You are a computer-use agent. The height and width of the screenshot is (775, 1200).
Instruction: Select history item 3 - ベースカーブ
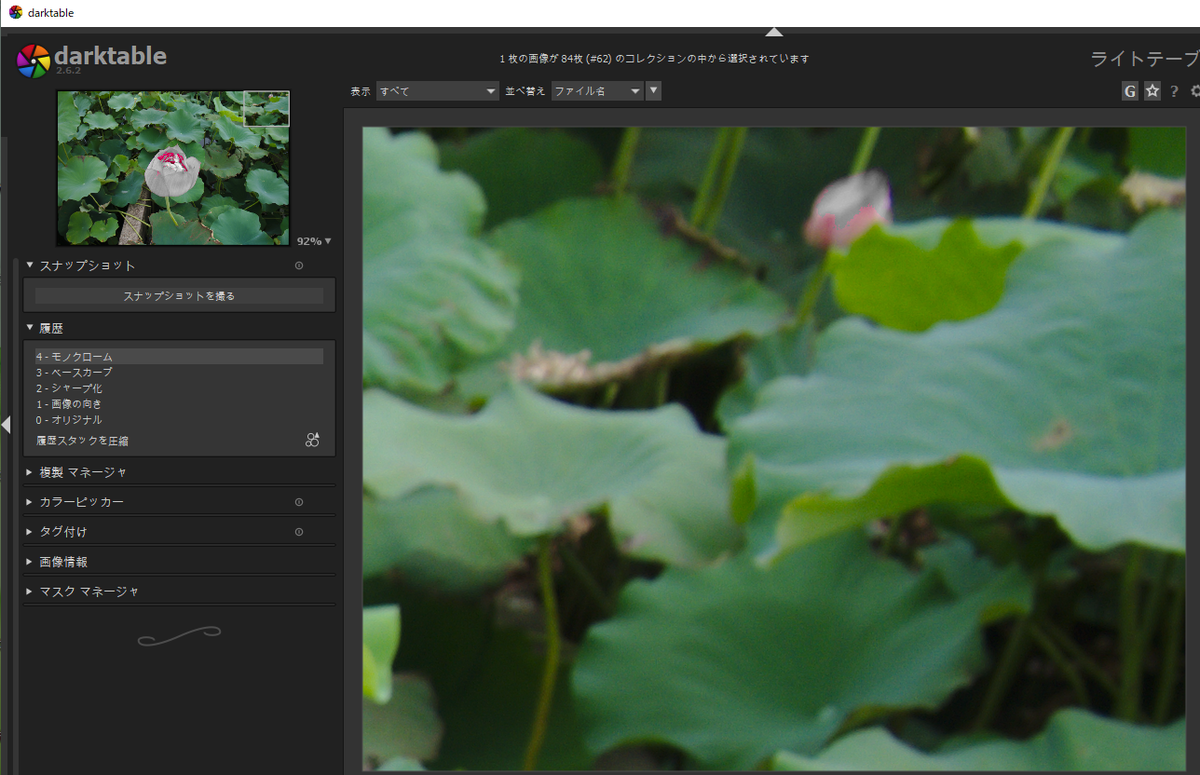(179, 372)
